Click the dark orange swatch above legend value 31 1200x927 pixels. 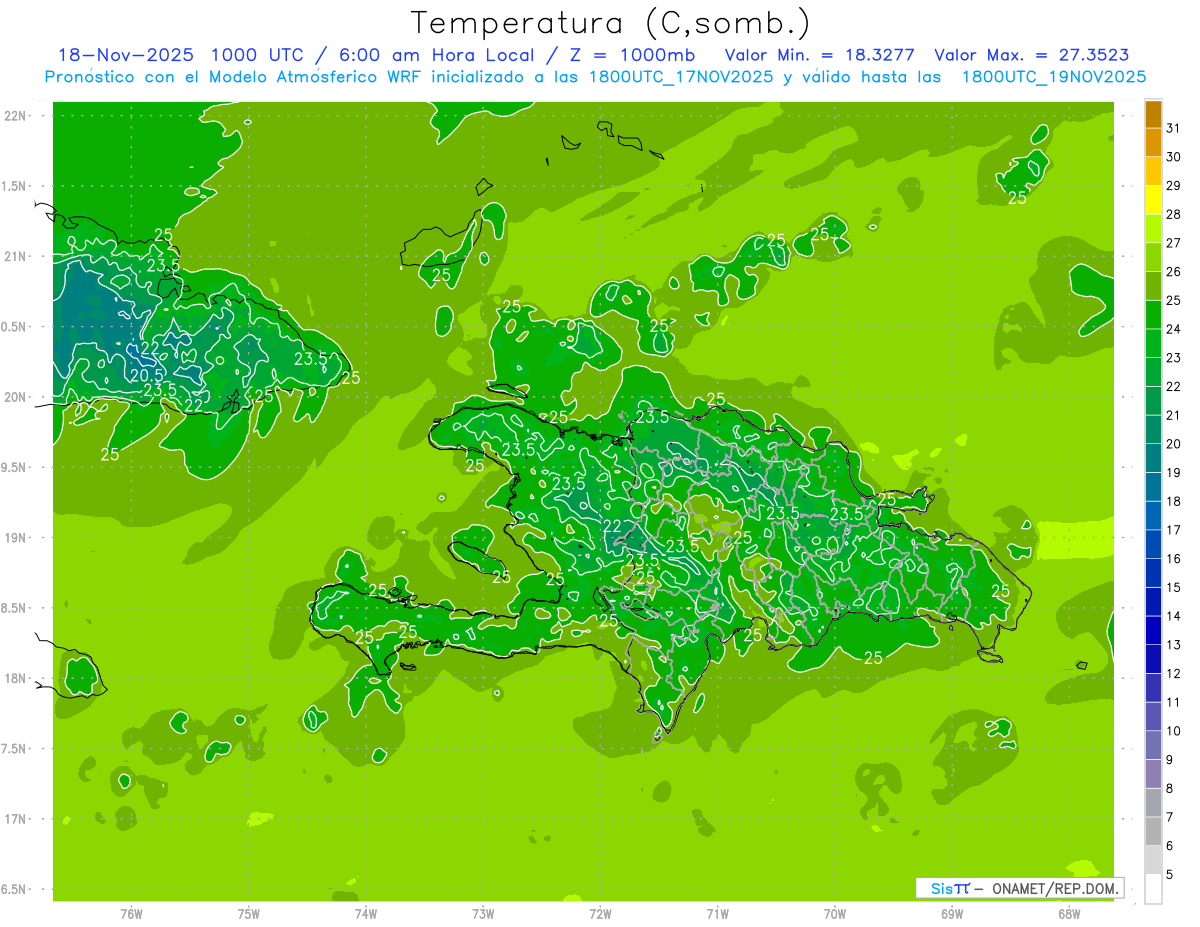coord(1153,114)
